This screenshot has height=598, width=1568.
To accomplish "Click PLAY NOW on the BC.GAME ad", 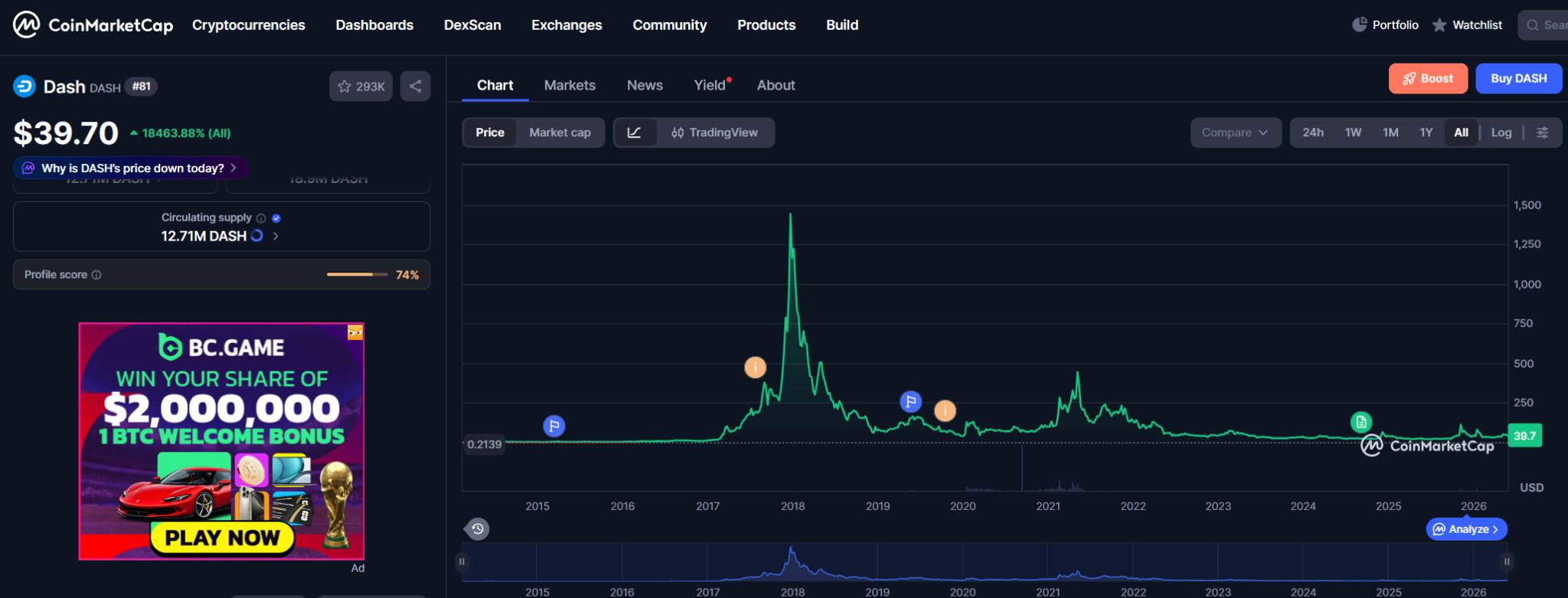I will (222, 538).
